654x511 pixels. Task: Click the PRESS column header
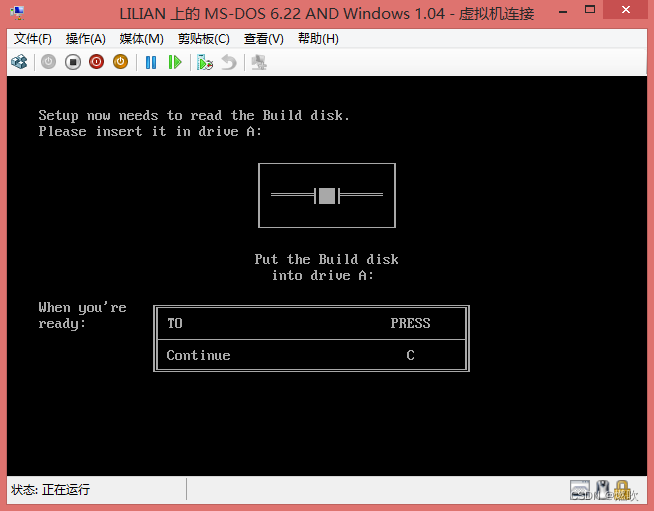point(410,323)
